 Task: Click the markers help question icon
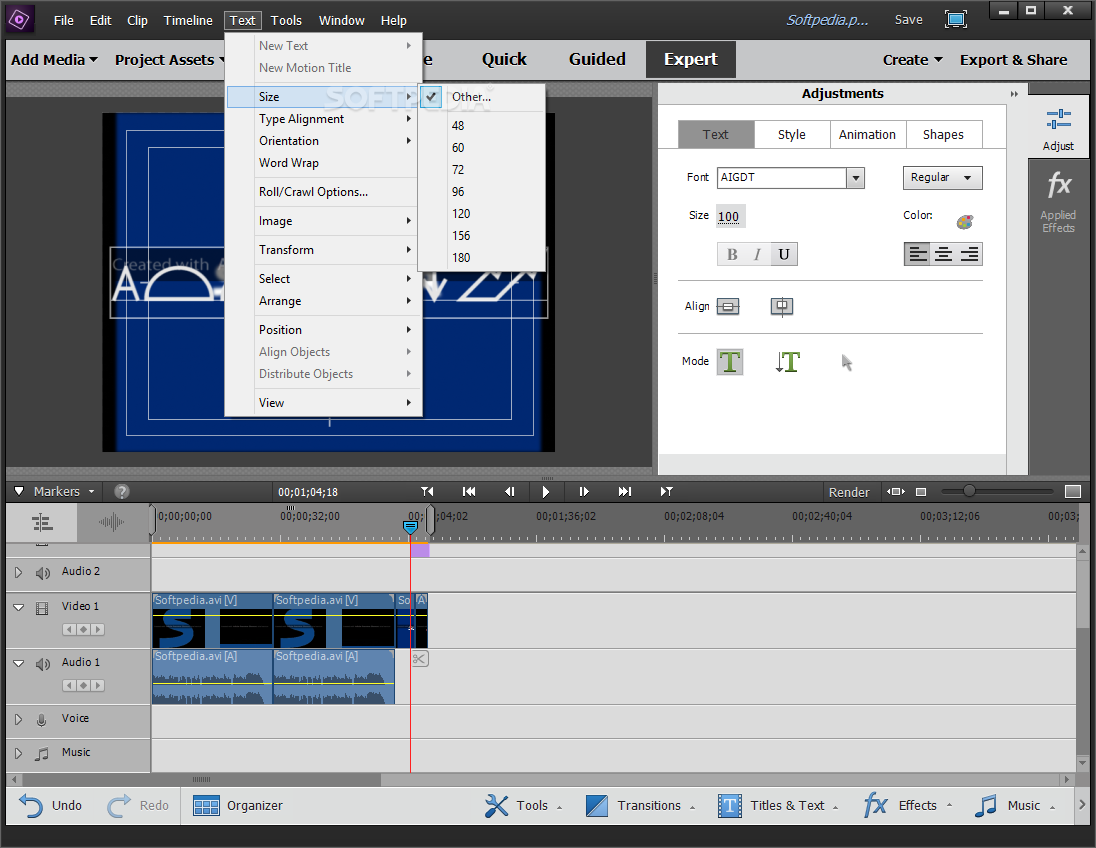click(122, 491)
